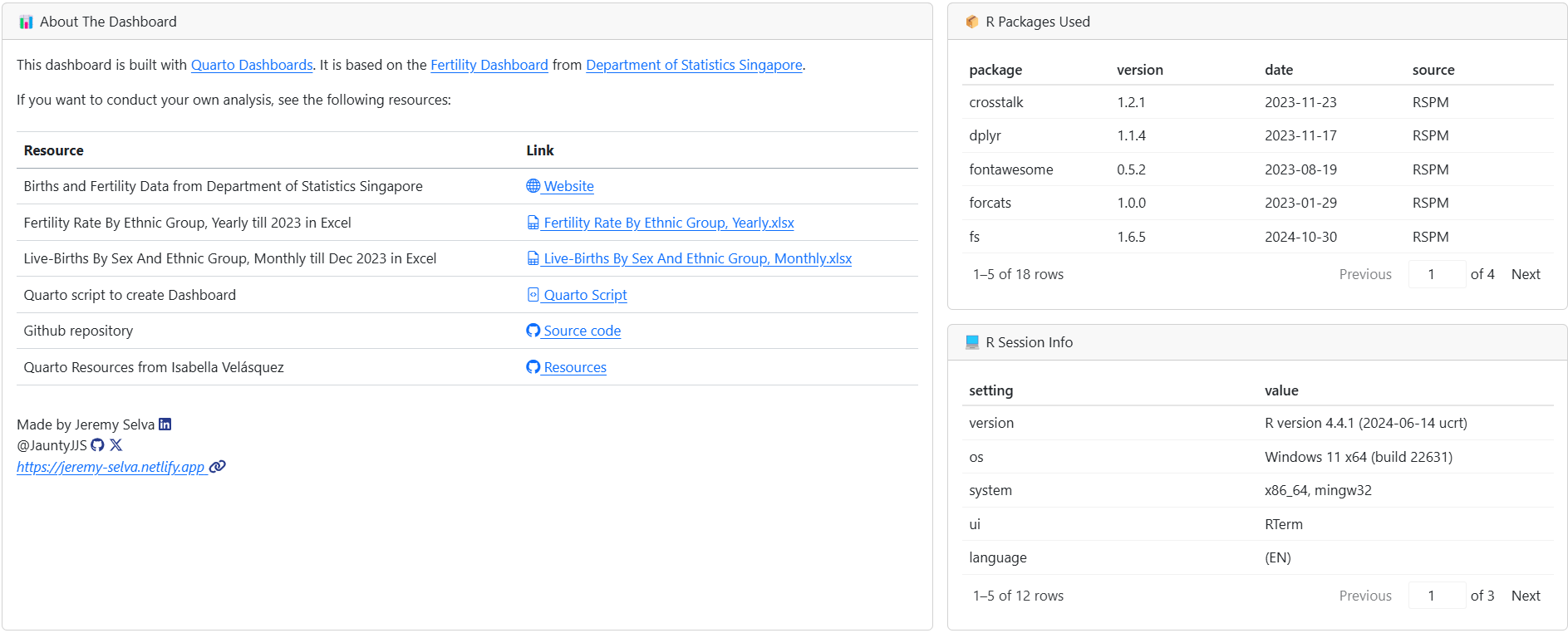
Task: Click Previous in the R Packages table
Action: pos(1364,274)
